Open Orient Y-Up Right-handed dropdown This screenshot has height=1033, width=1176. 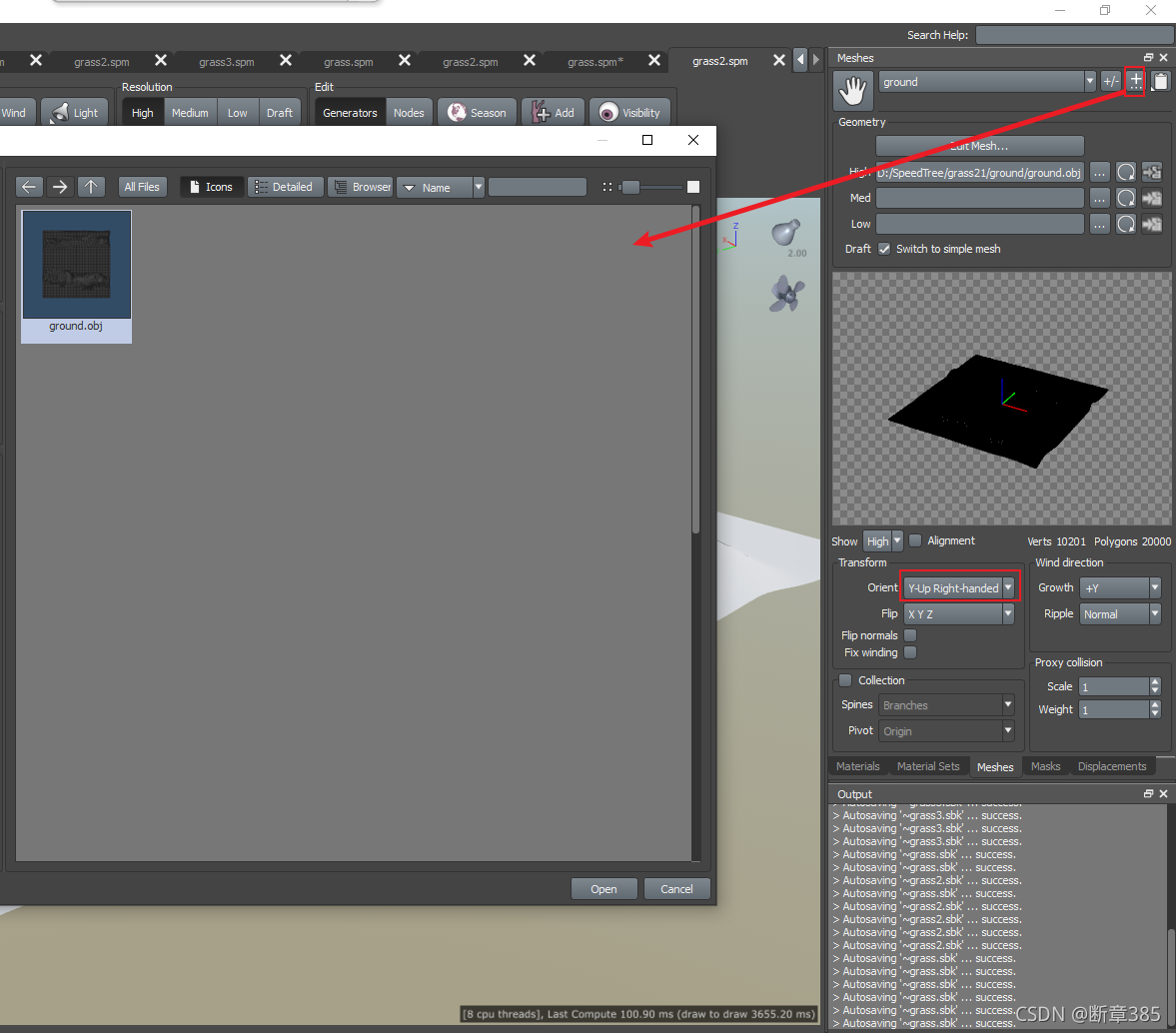click(x=959, y=587)
